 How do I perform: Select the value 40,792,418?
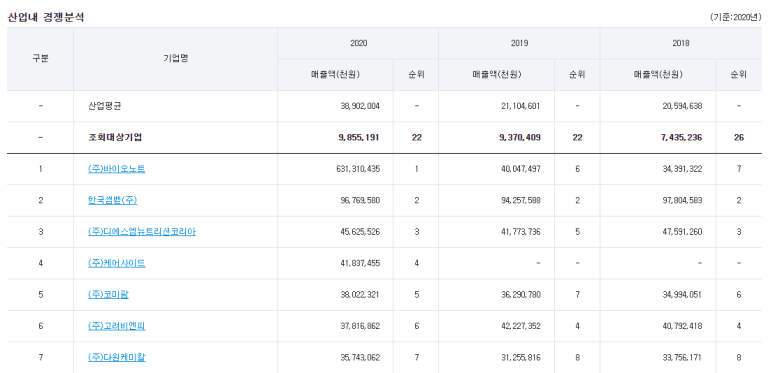[x=682, y=326]
